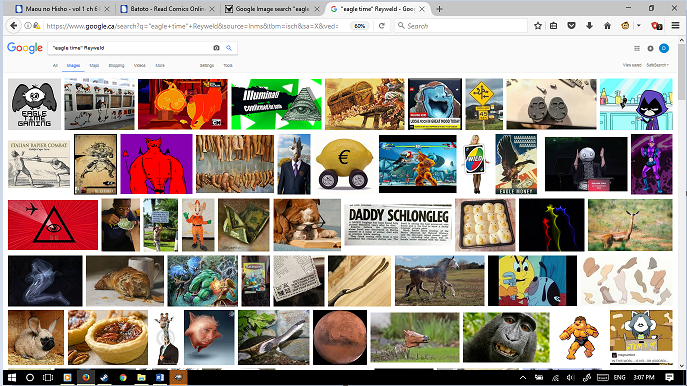Open the Italian Rapier Combat image
Image resolution: width=687 pixels, height=386 pixels.
click(x=39, y=164)
